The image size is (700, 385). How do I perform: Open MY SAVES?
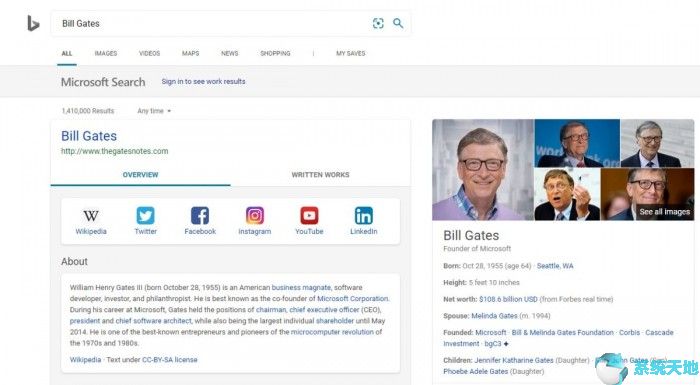click(x=350, y=53)
